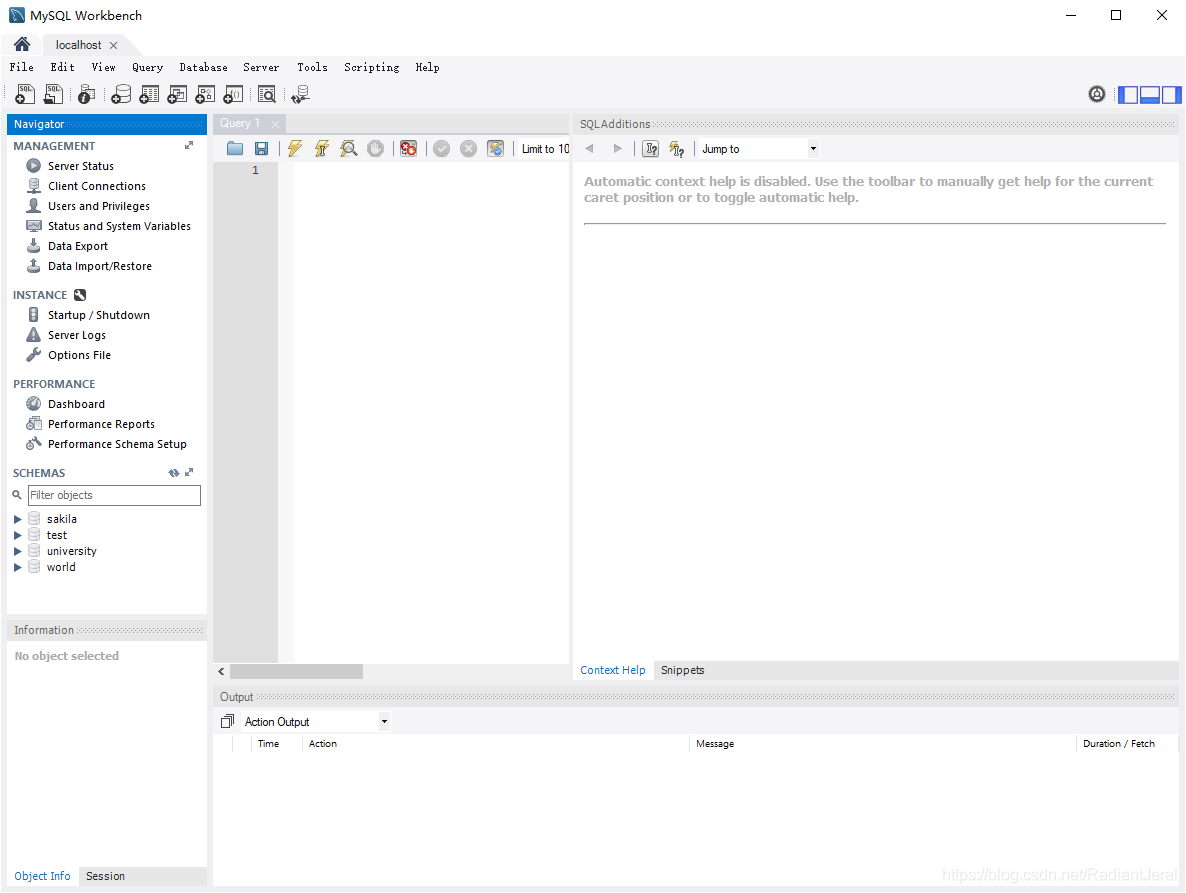Execute the query with lightning icon
Screen dimensions: 1186x893
[x=295, y=148]
